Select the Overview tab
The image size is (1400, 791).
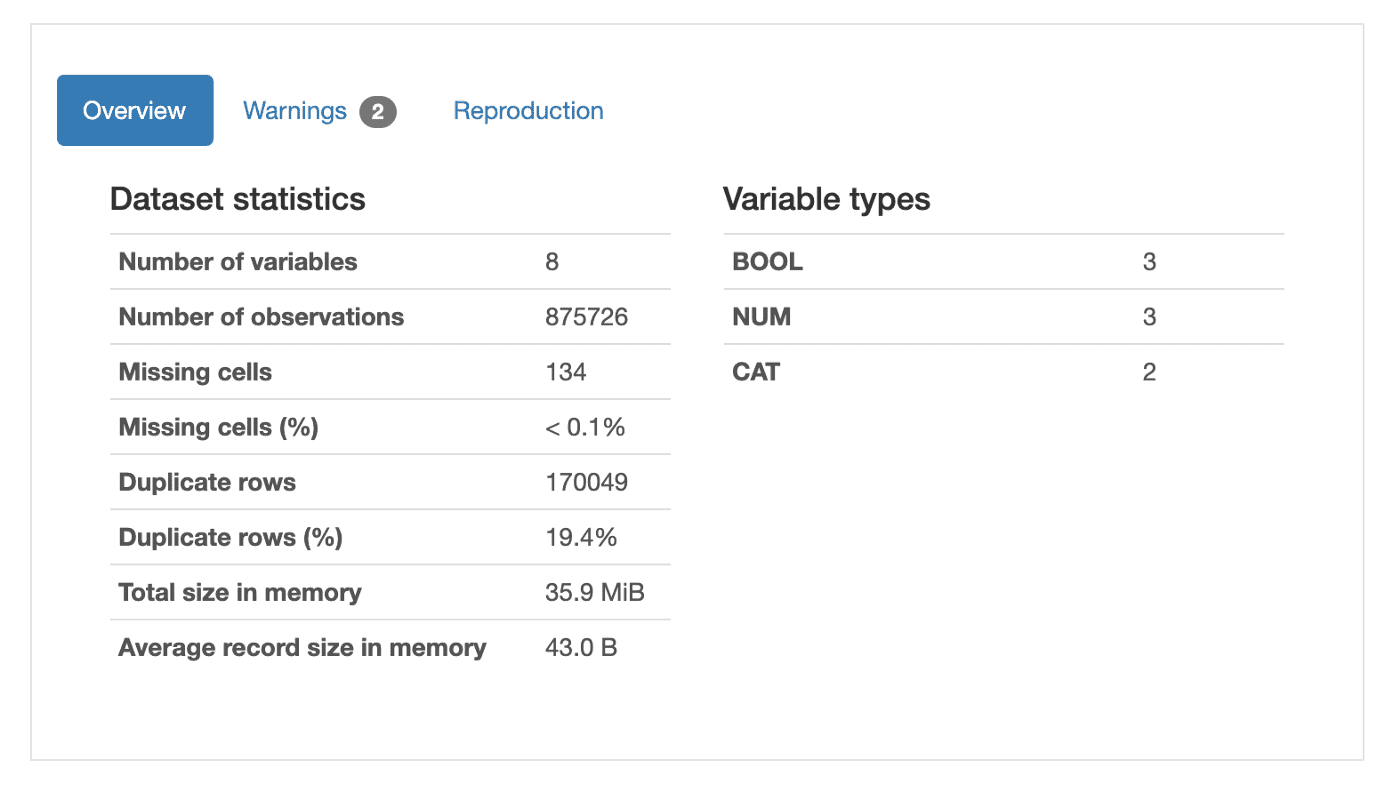pos(135,110)
